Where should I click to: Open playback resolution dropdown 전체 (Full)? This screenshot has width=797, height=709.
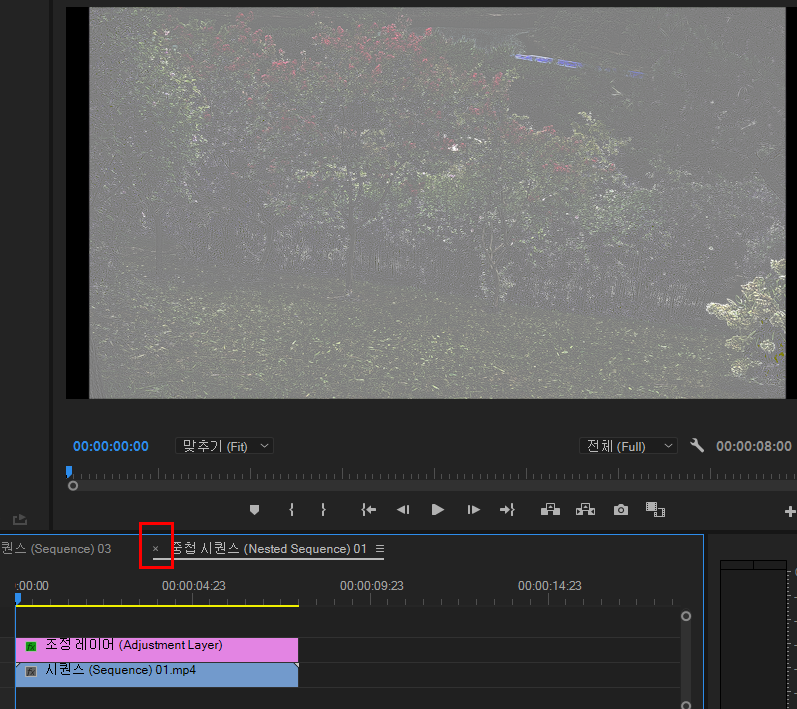pos(628,446)
